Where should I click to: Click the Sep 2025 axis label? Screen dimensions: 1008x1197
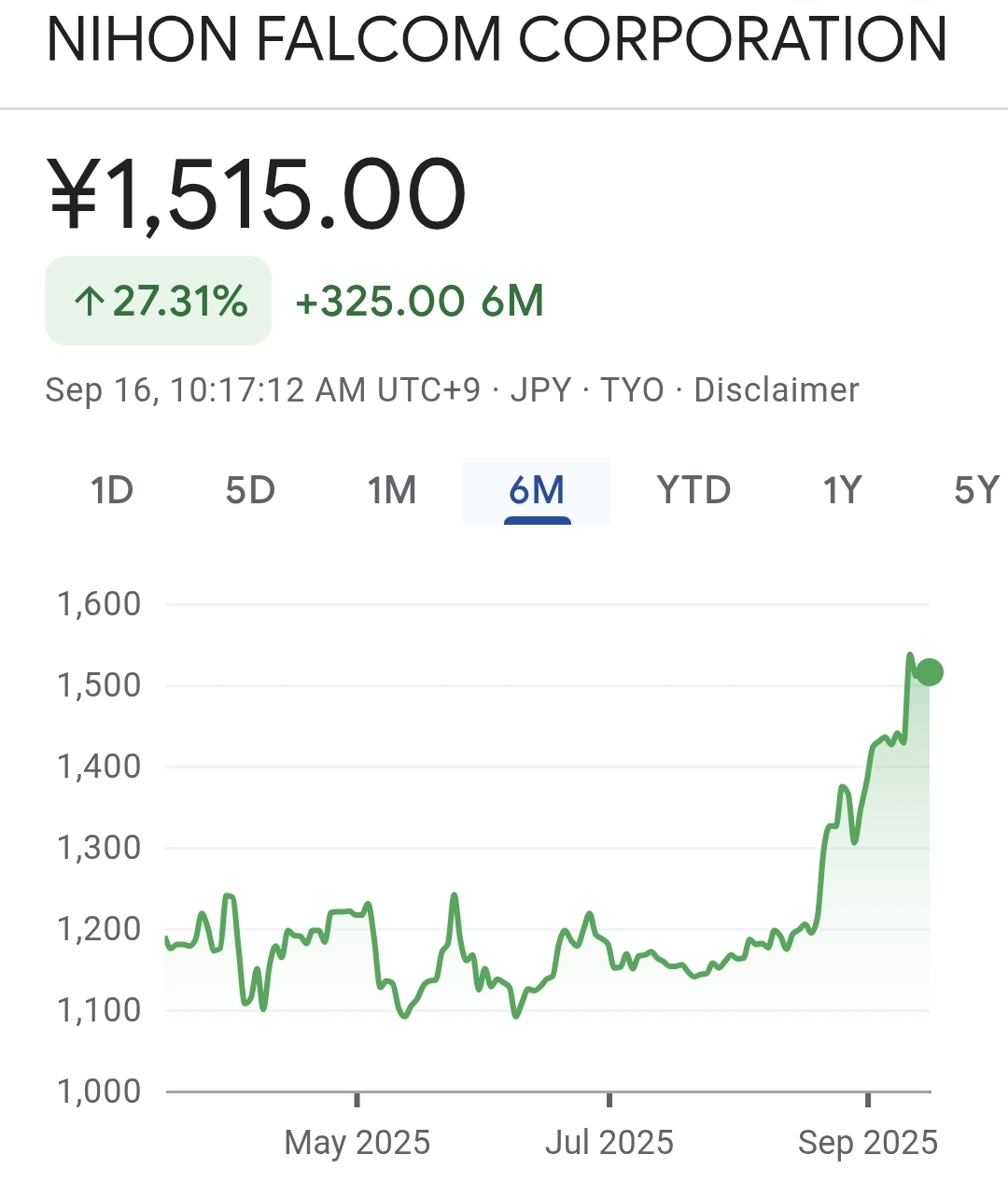(868, 1143)
